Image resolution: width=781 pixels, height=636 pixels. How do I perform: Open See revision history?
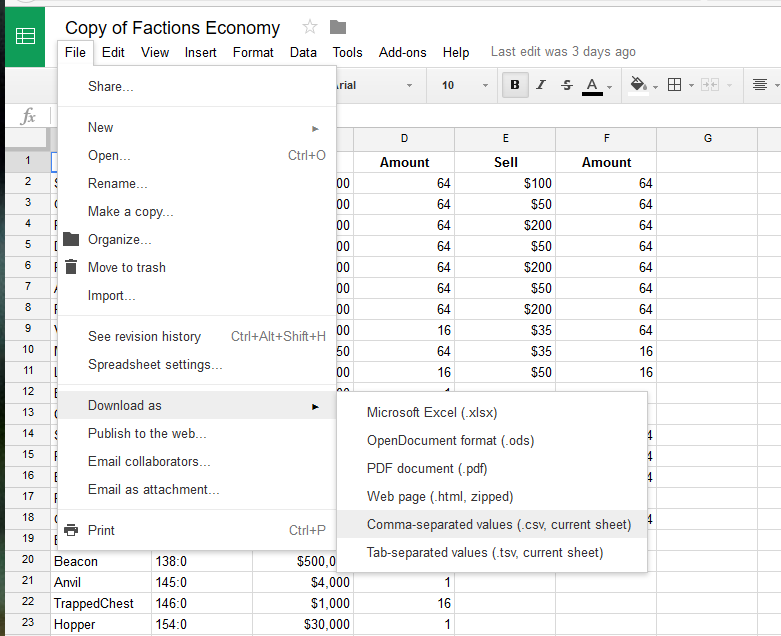[x=197, y=336]
